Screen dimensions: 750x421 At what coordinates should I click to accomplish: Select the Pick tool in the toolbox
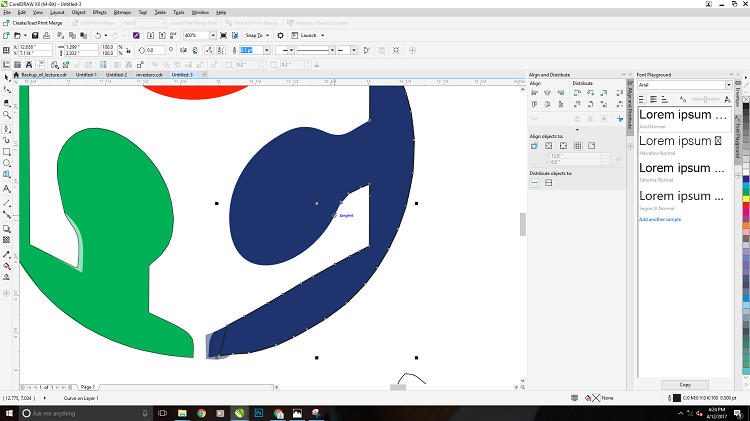tap(7, 78)
